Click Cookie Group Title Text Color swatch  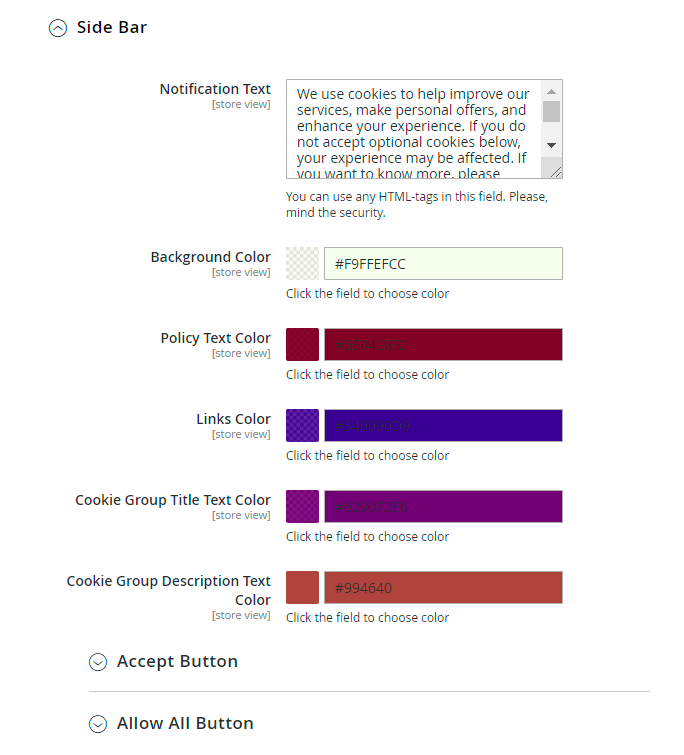[x=302, y=507]
